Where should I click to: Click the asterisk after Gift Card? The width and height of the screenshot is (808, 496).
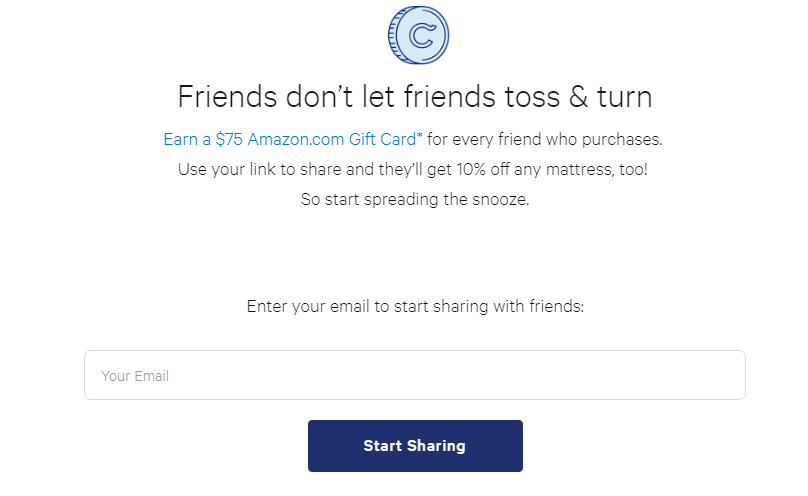tap(419, 135)
